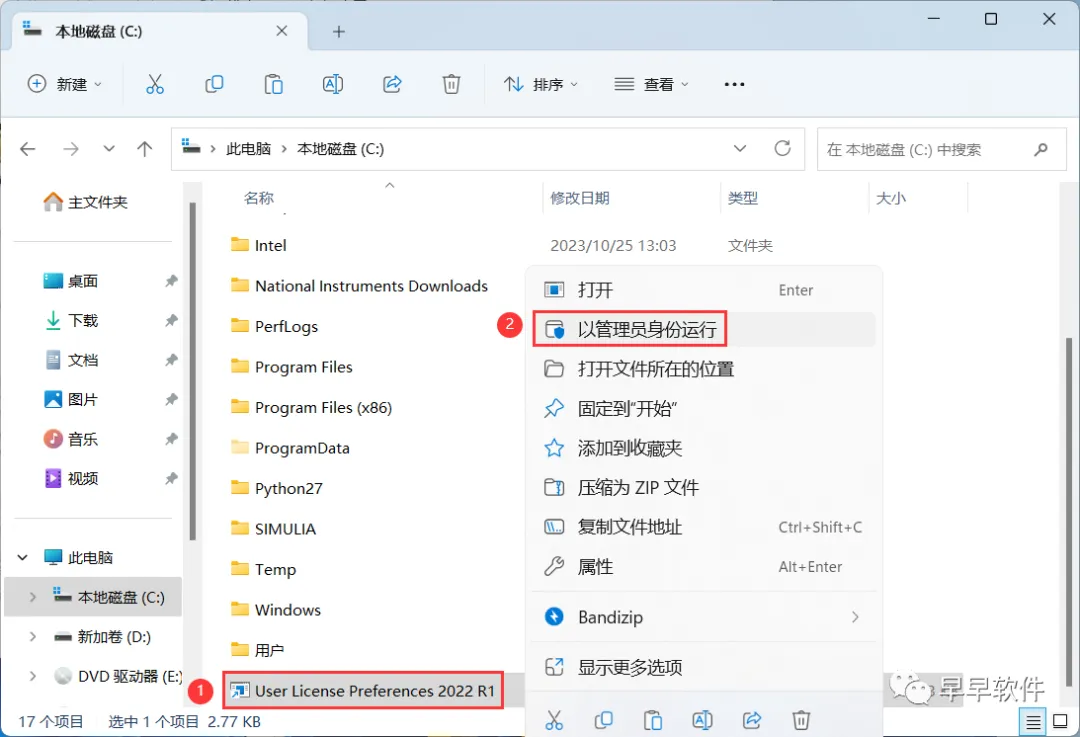Select the National Instruments Downloads folder
This screenshot has width=1080, height=737.
(360, 286)
